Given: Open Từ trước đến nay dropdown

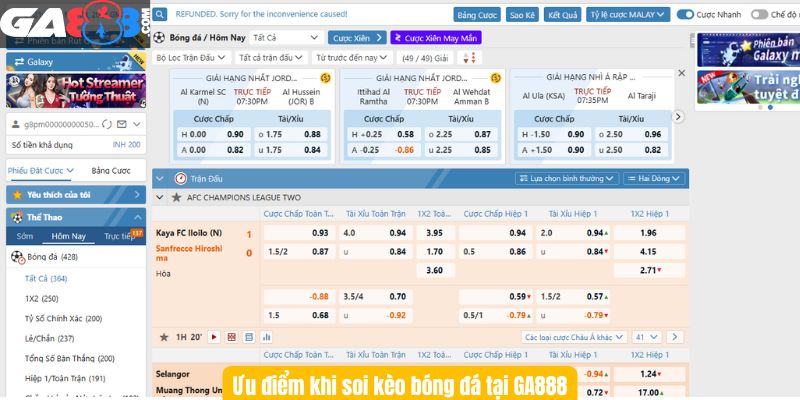Looking at the screenshot, I should tap(352, 58).
